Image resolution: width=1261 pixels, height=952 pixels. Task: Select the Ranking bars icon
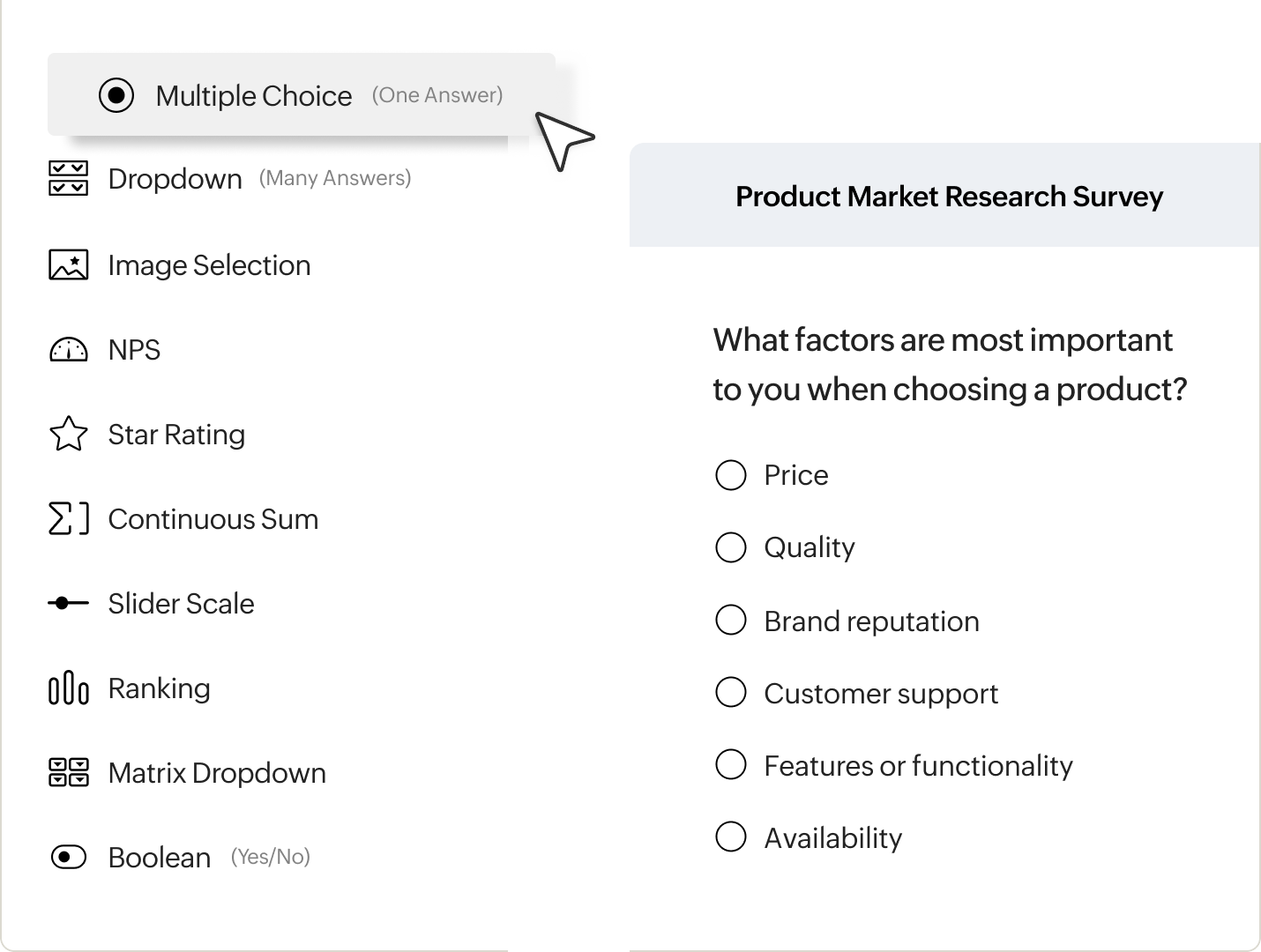pos(68,688)
